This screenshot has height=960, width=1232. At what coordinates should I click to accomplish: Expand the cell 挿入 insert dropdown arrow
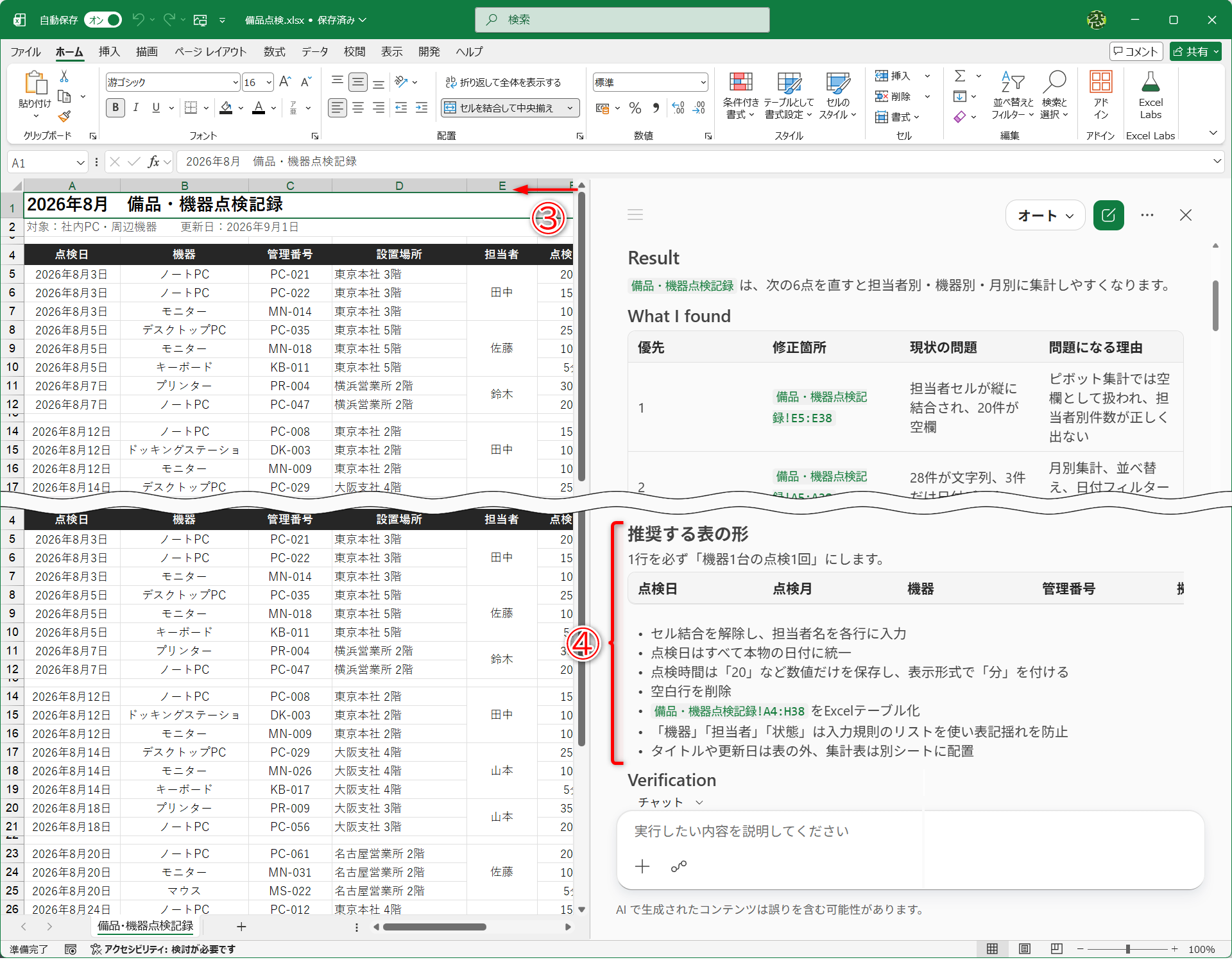click(x=927, y=76)
